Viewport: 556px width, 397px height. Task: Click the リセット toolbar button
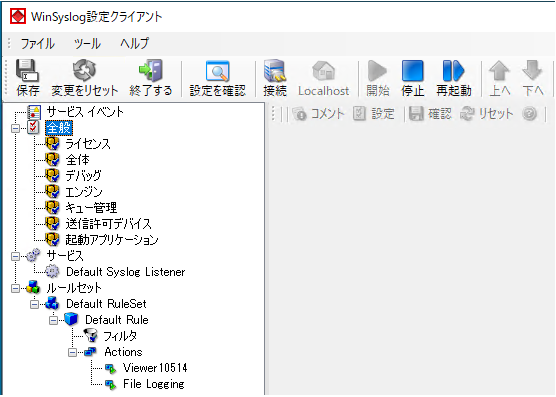486,114
